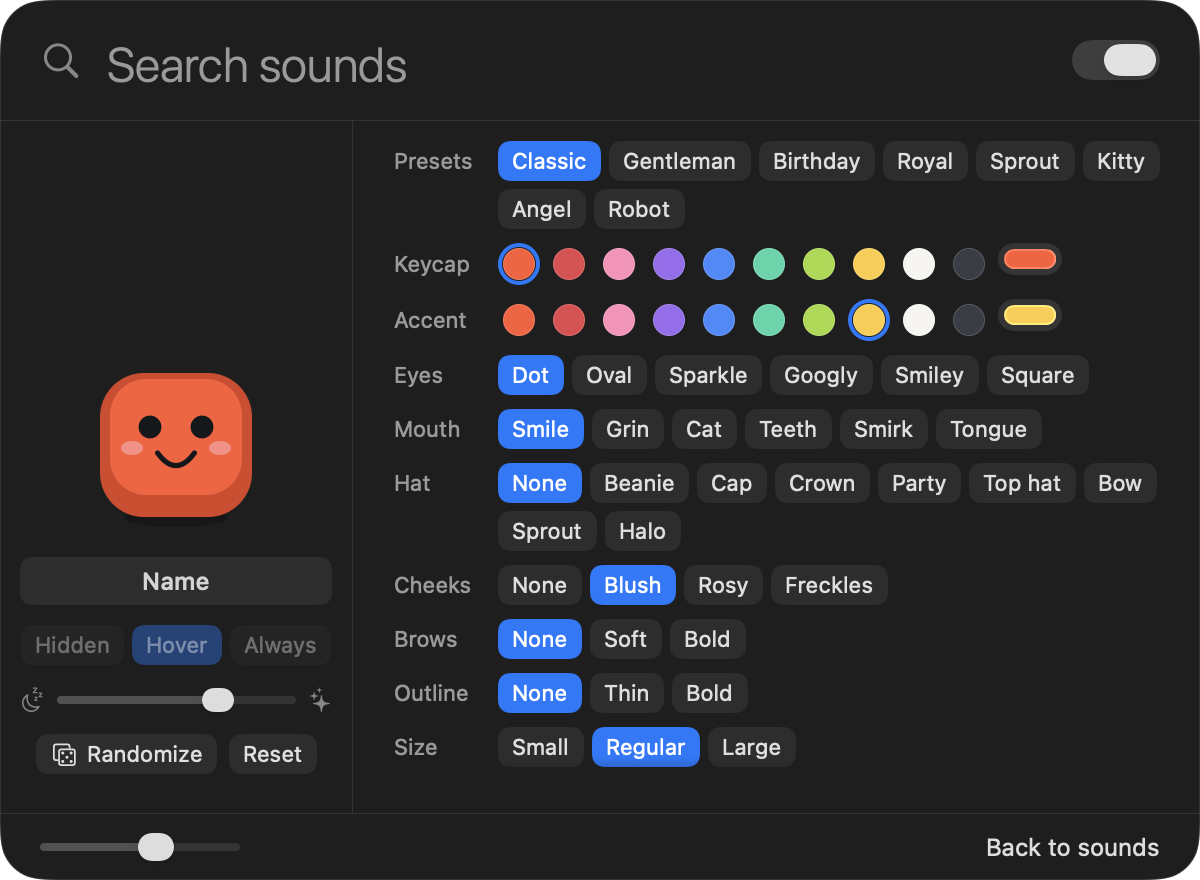The height and width of the screenshot is (880, 1200).
Task: Select Googly eyes
Action: [821, 375]
